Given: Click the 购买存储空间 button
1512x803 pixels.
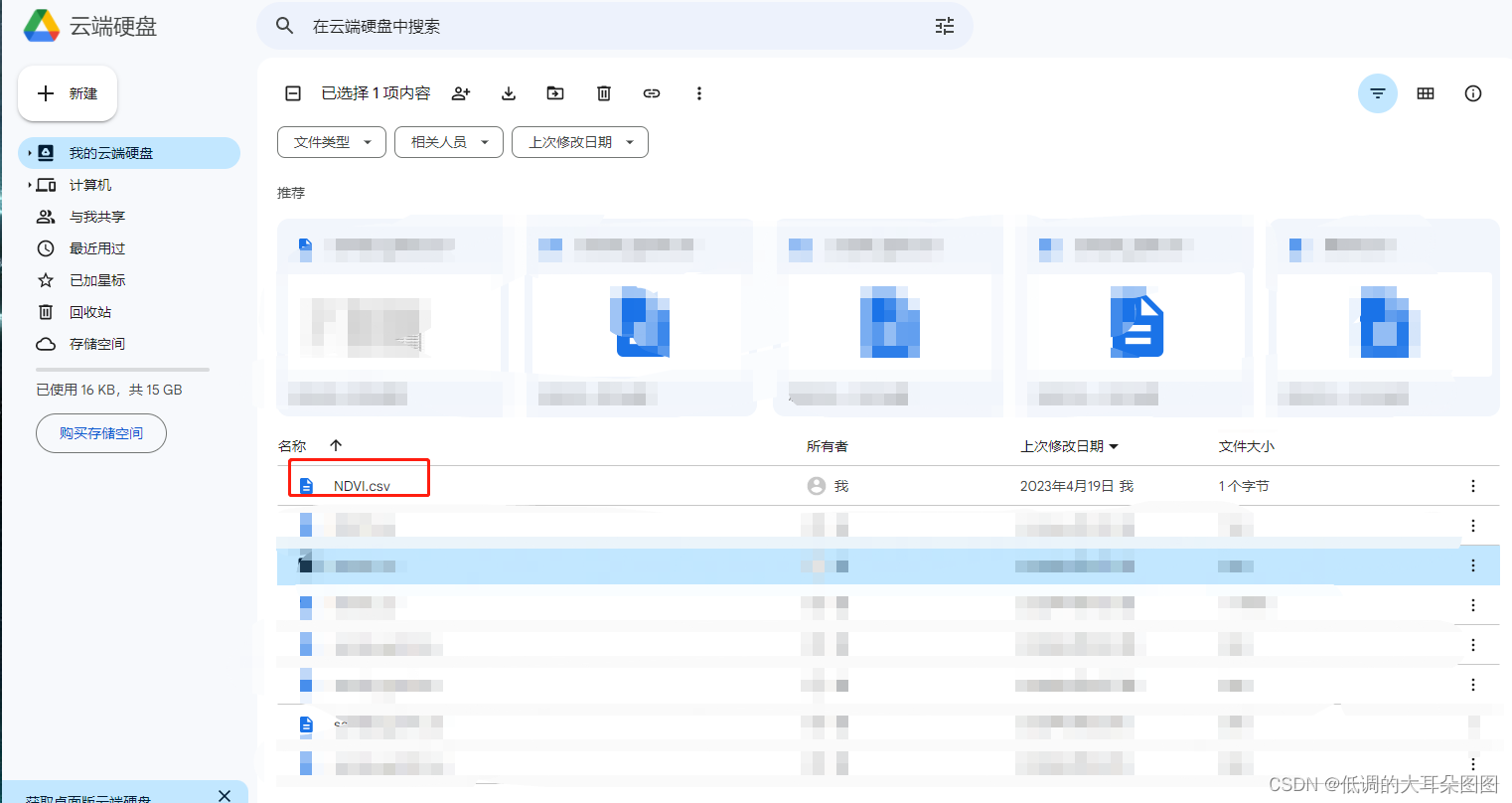Looking at the screenshot, I should [x=100, y=433].
